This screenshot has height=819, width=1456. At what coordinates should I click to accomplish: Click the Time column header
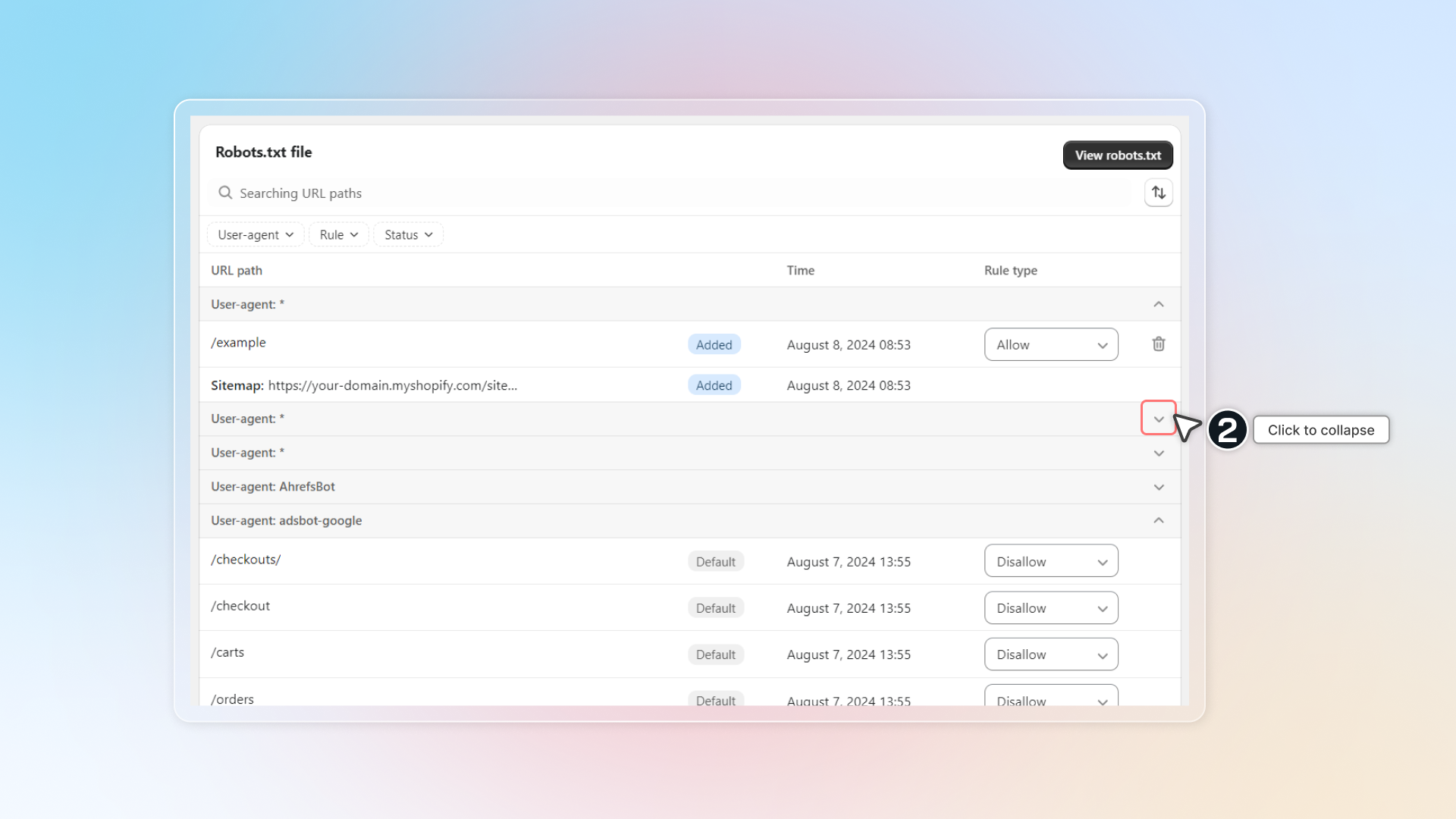click(x=800, y=271)
